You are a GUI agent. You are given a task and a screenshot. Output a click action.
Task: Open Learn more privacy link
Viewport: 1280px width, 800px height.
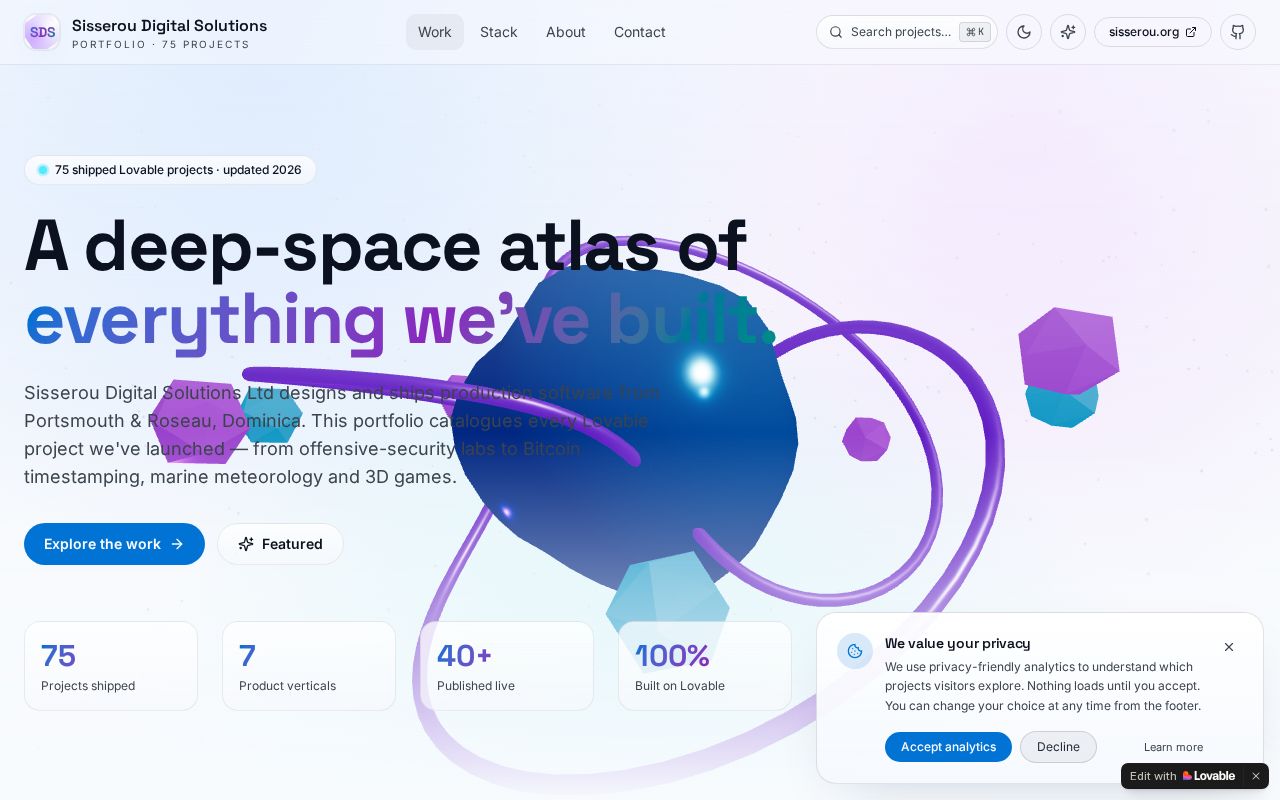point(1173,747)
